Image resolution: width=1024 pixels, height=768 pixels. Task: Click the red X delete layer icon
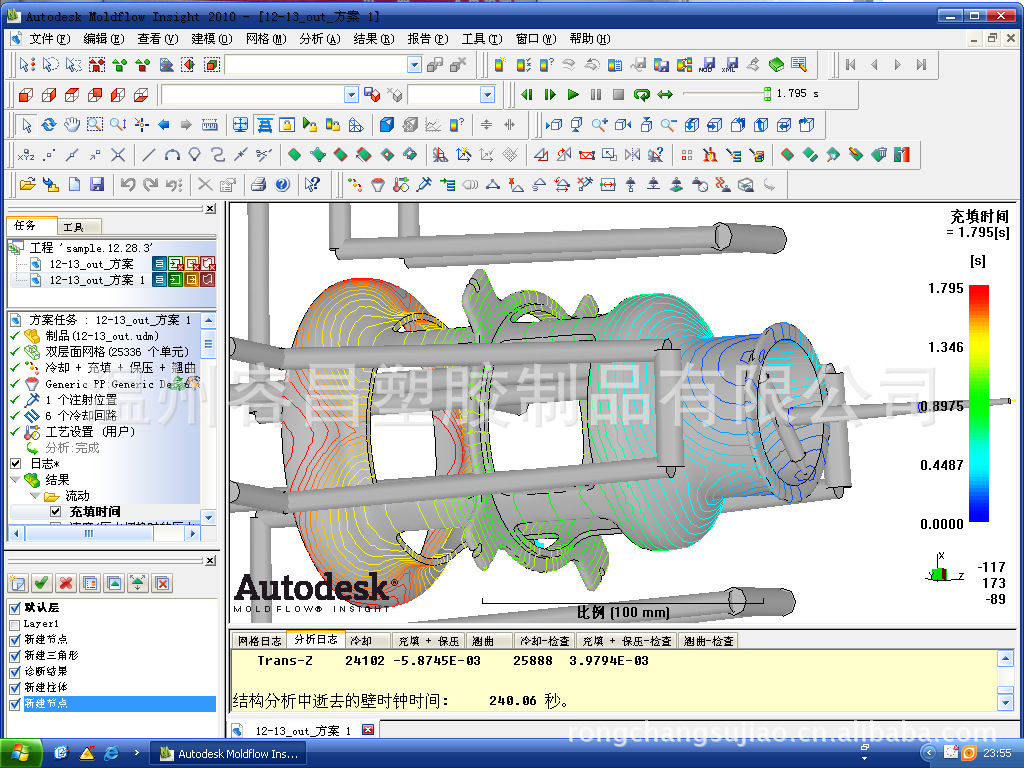66,583
